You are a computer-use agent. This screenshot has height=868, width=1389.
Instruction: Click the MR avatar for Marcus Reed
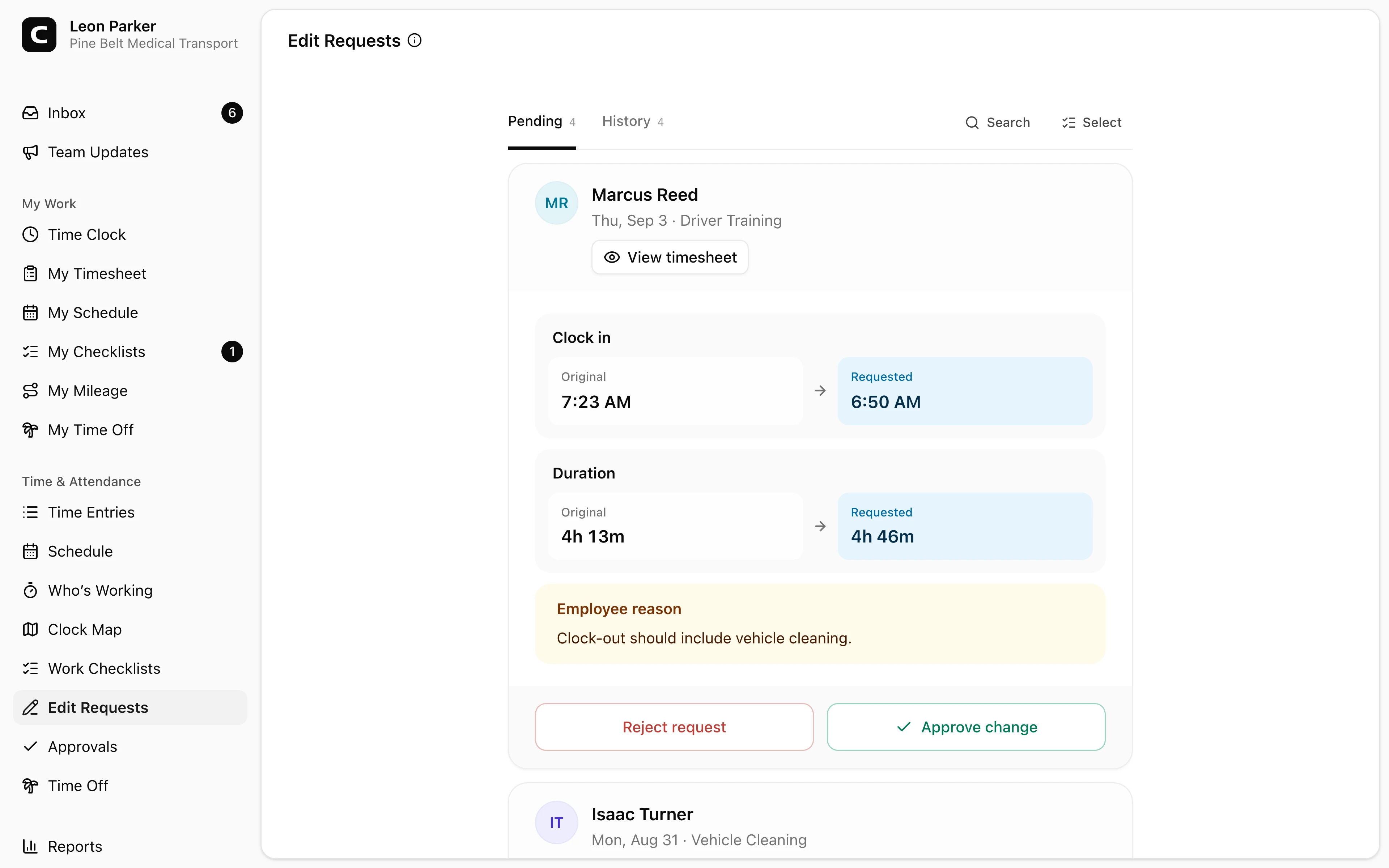click(x=556, y=203)
